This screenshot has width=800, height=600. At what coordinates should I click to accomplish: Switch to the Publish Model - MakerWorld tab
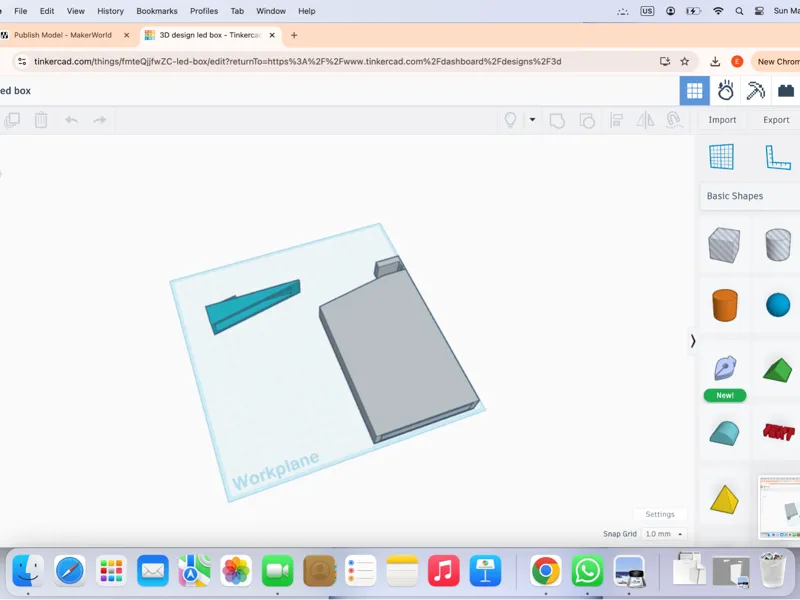63,35
